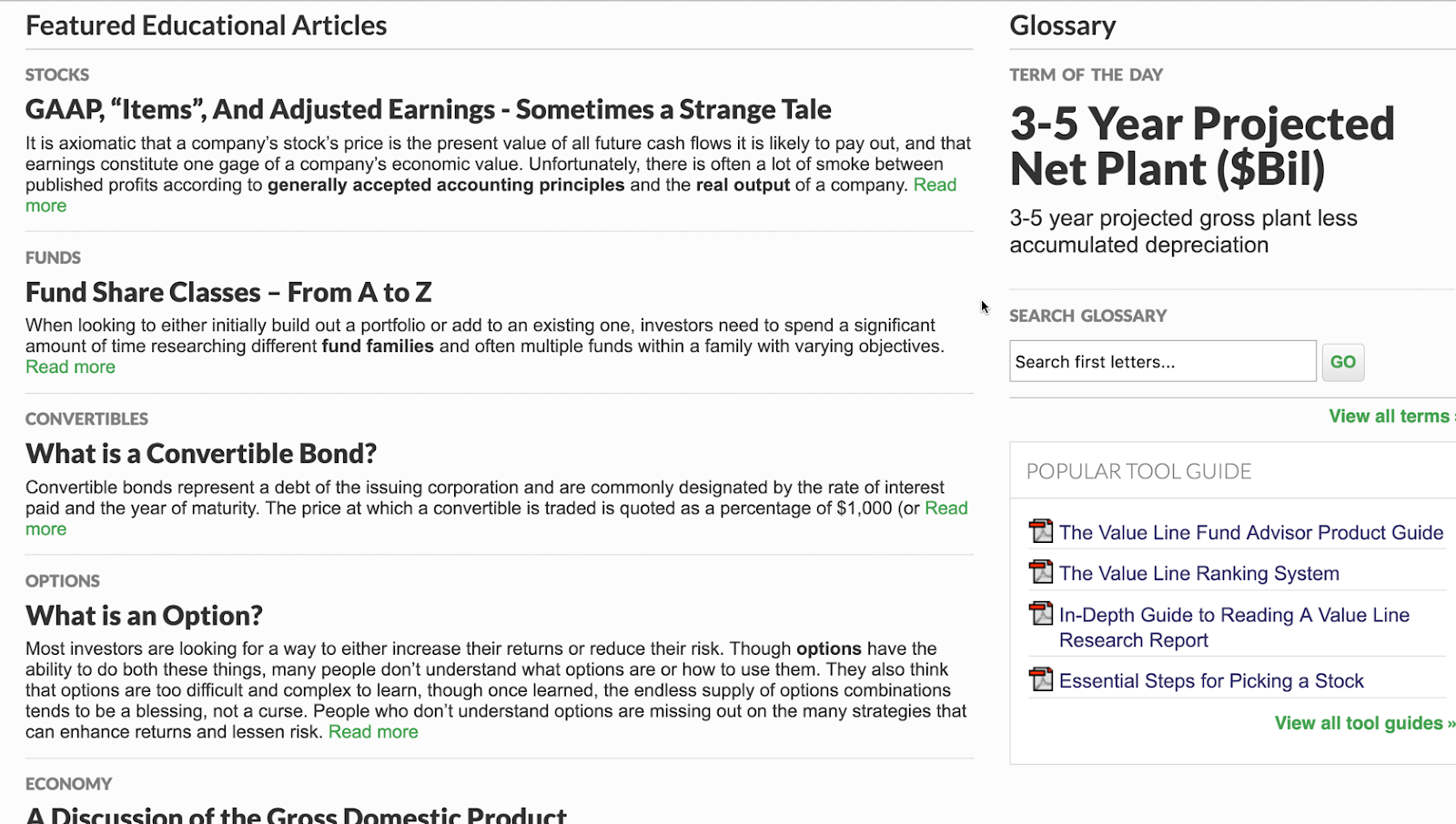Open Gross Domestic Product discussion article
Screen dimensions: 1456x824
[297, 814]
